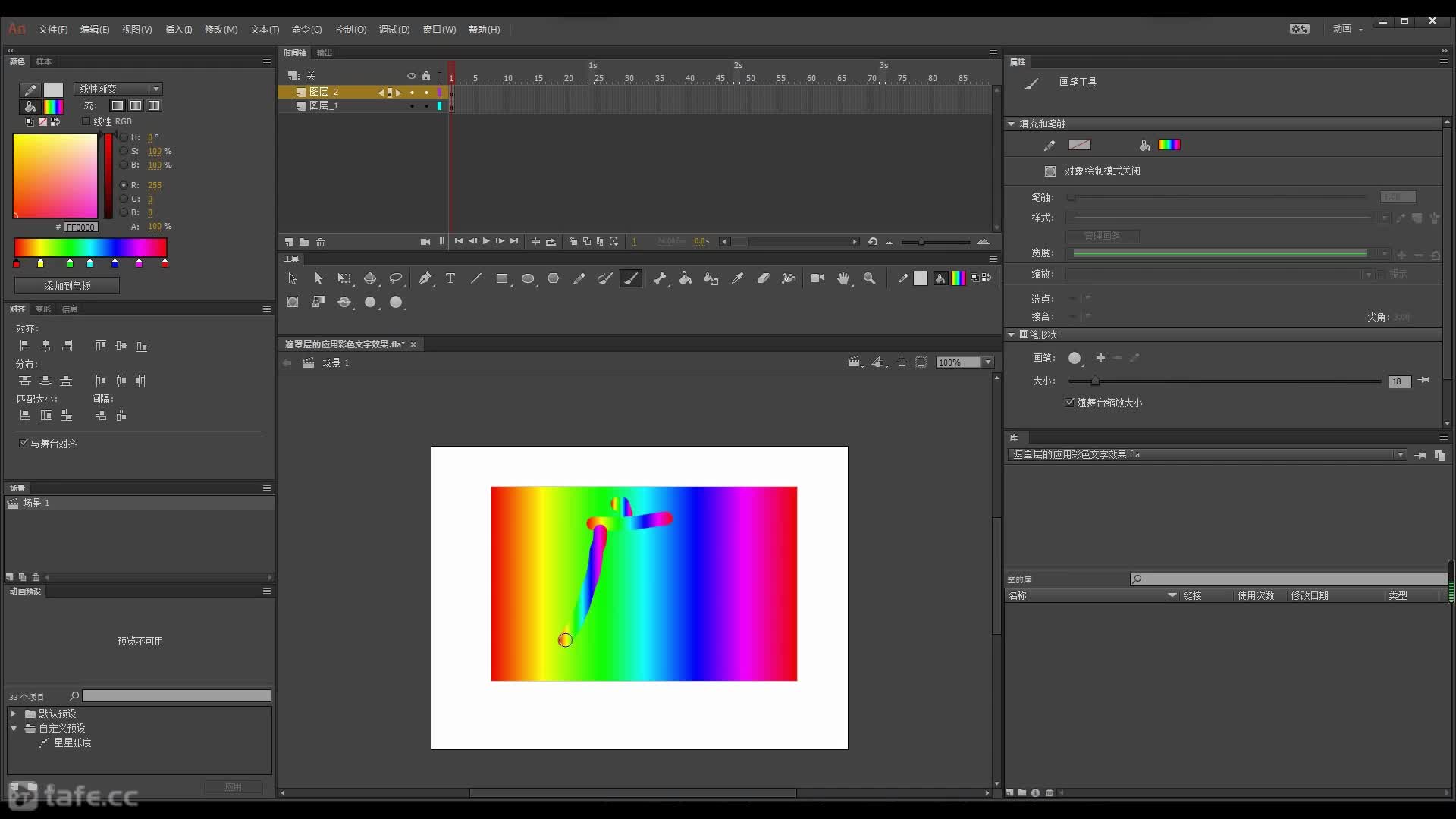This screenshot has width=1456, height=819.
Task: Open the Edit Scene dropdown above canvas
Action: (x=856, y=362)
